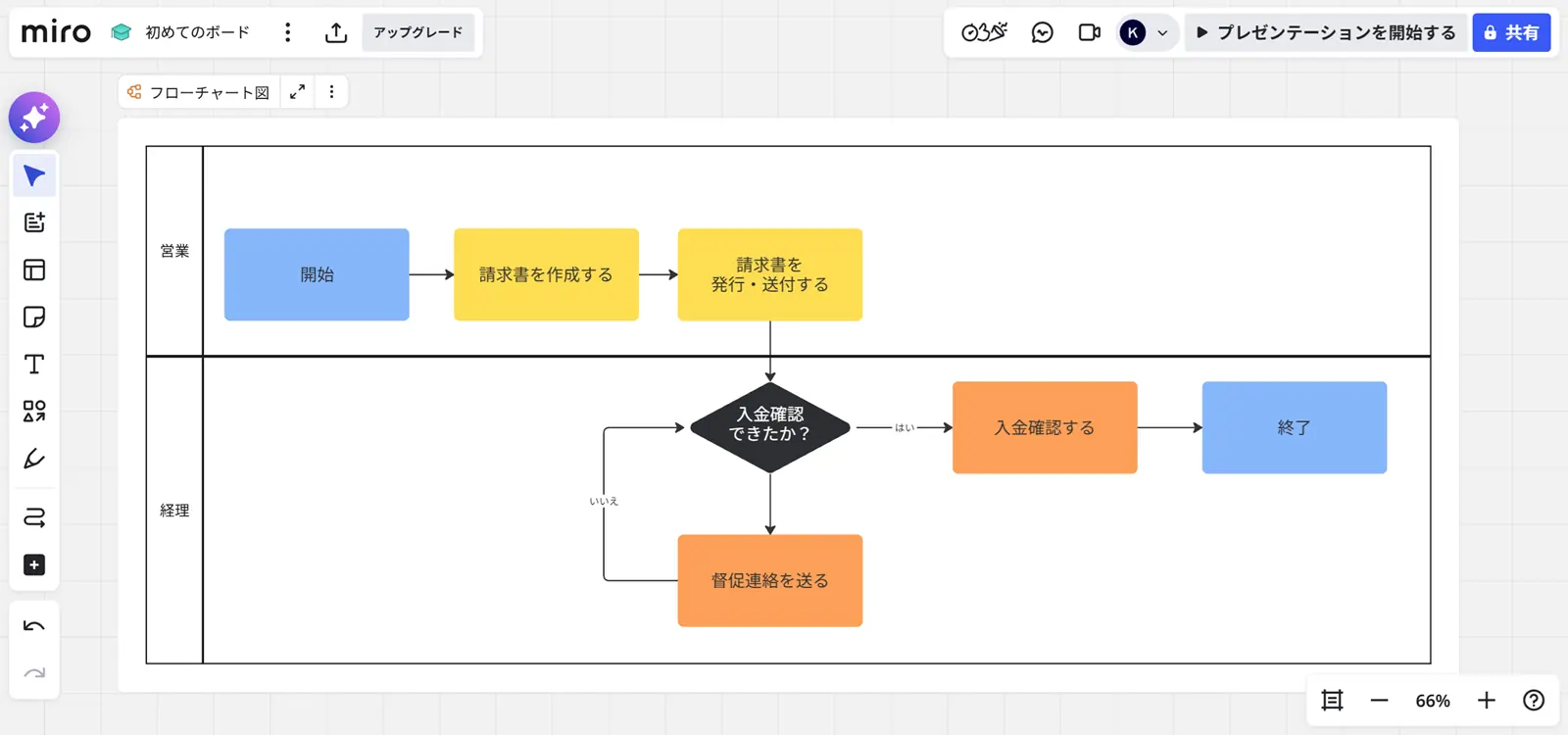Open the shapes and lines tool
The width and height of the screenshot is (1568, 735).
[34, 412]
